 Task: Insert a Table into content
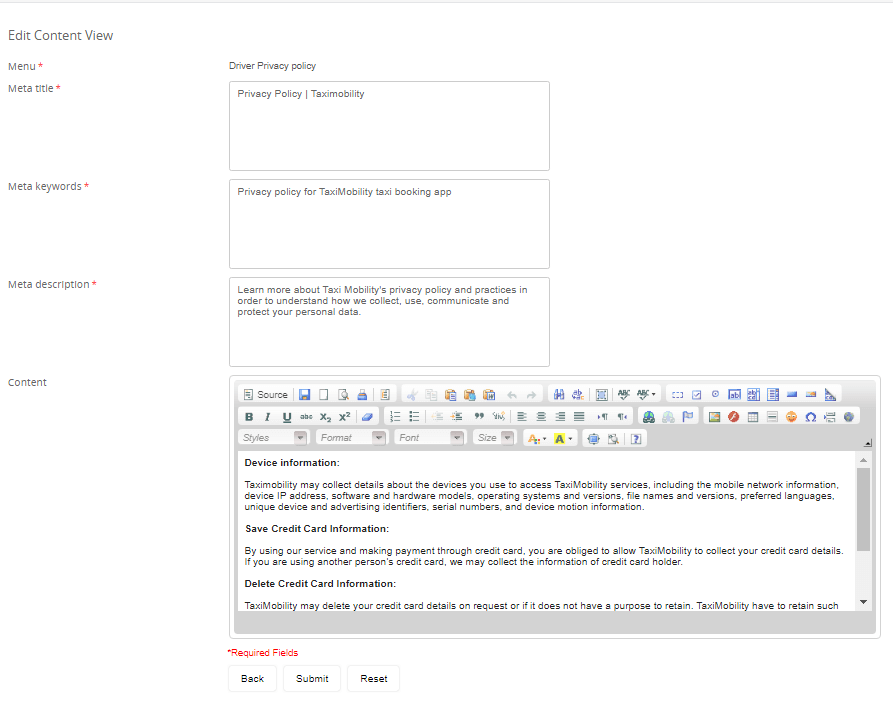[x=752, y=417]
